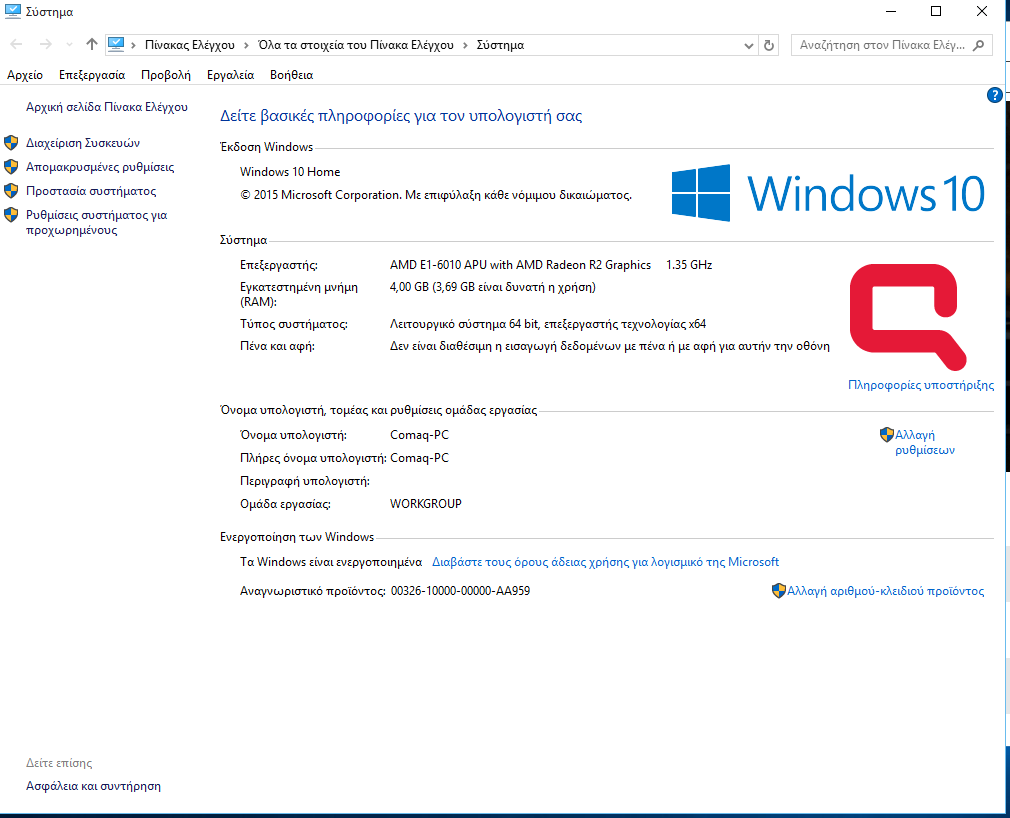Click Αλλαγή αριθμού-κλειδιού προϊόντος link

(x=886, y=591)
